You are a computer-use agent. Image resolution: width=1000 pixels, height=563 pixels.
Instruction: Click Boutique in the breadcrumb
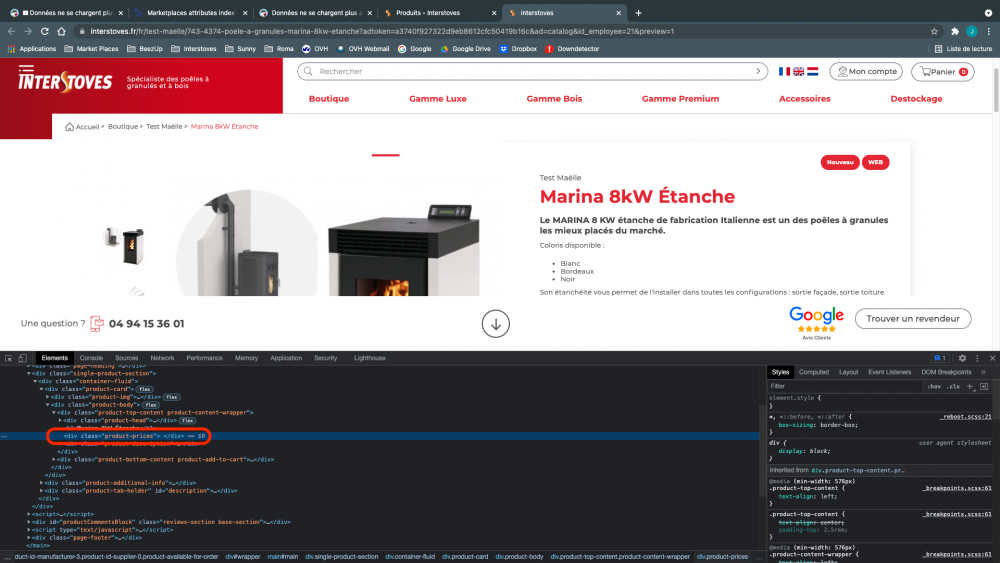122,127
